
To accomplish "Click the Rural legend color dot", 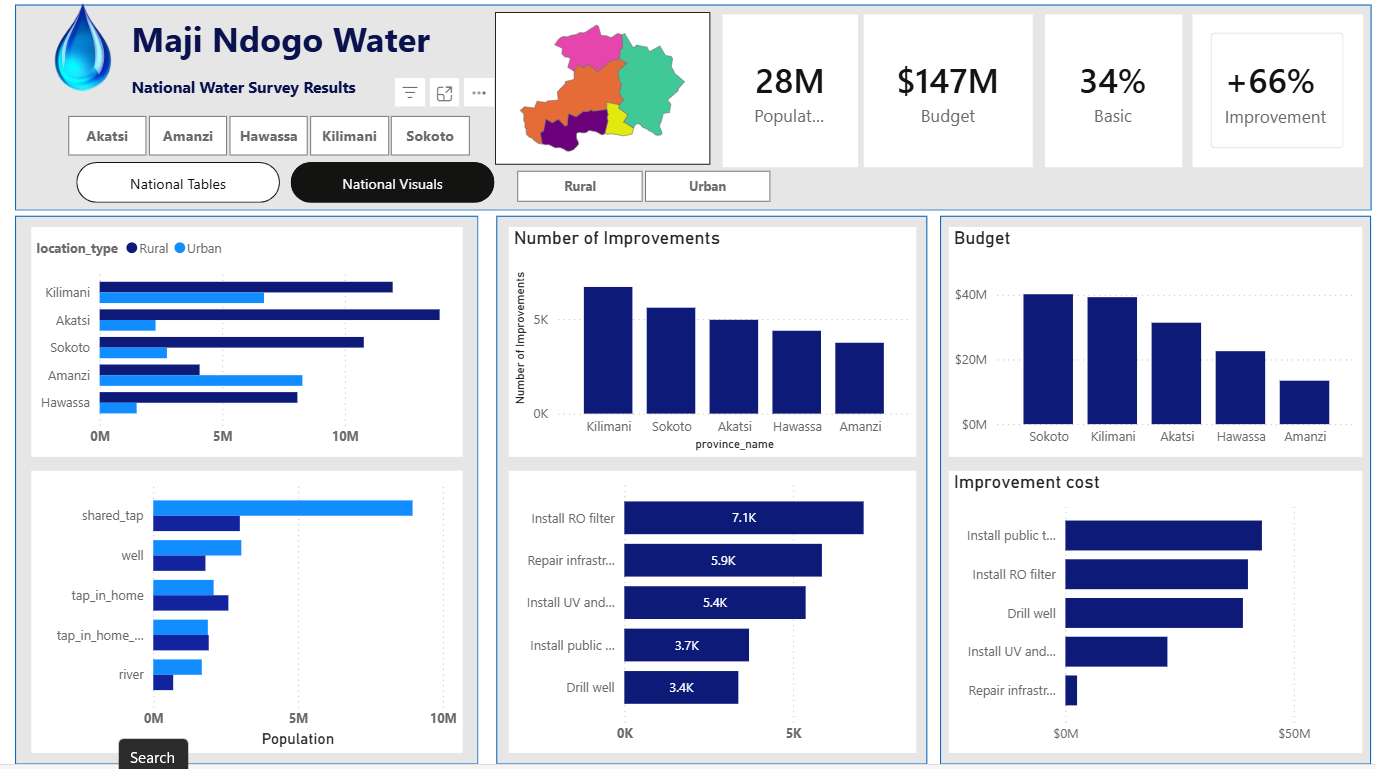I will [131, 248].
